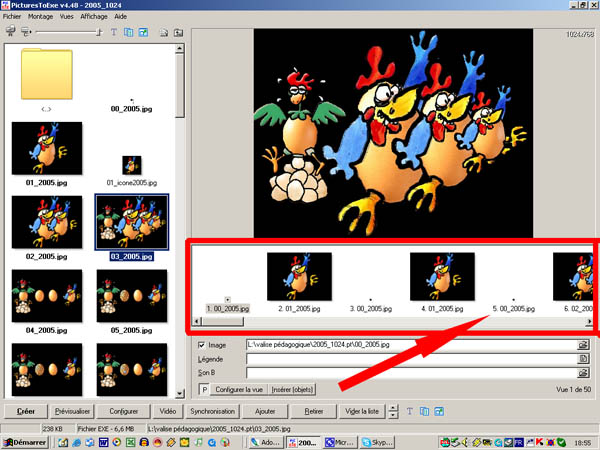The image size is (600, 450).
Task: Click the blue window icon in the top toolbar
Action: tap(143, 32)
